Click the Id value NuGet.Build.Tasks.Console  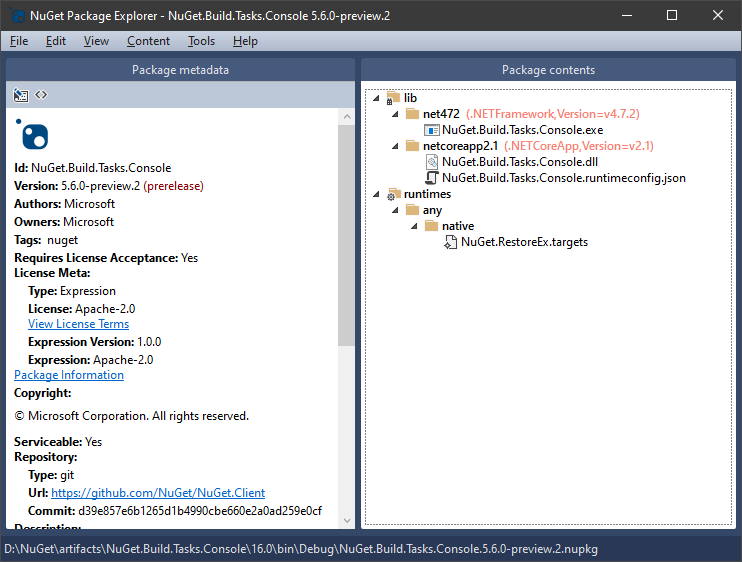pyautogui.click(x=101, y=168)
